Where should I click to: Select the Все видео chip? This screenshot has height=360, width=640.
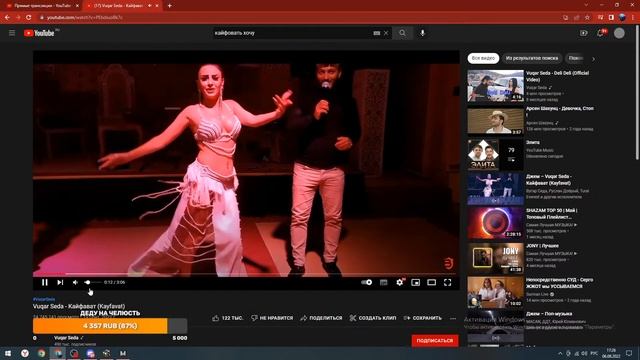tap(483, 58)
